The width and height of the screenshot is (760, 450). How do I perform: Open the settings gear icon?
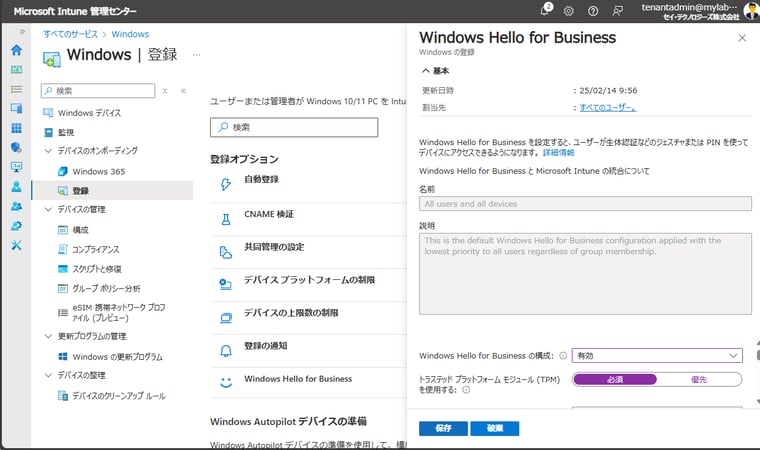pyautogui.click(x=569, y=11)
